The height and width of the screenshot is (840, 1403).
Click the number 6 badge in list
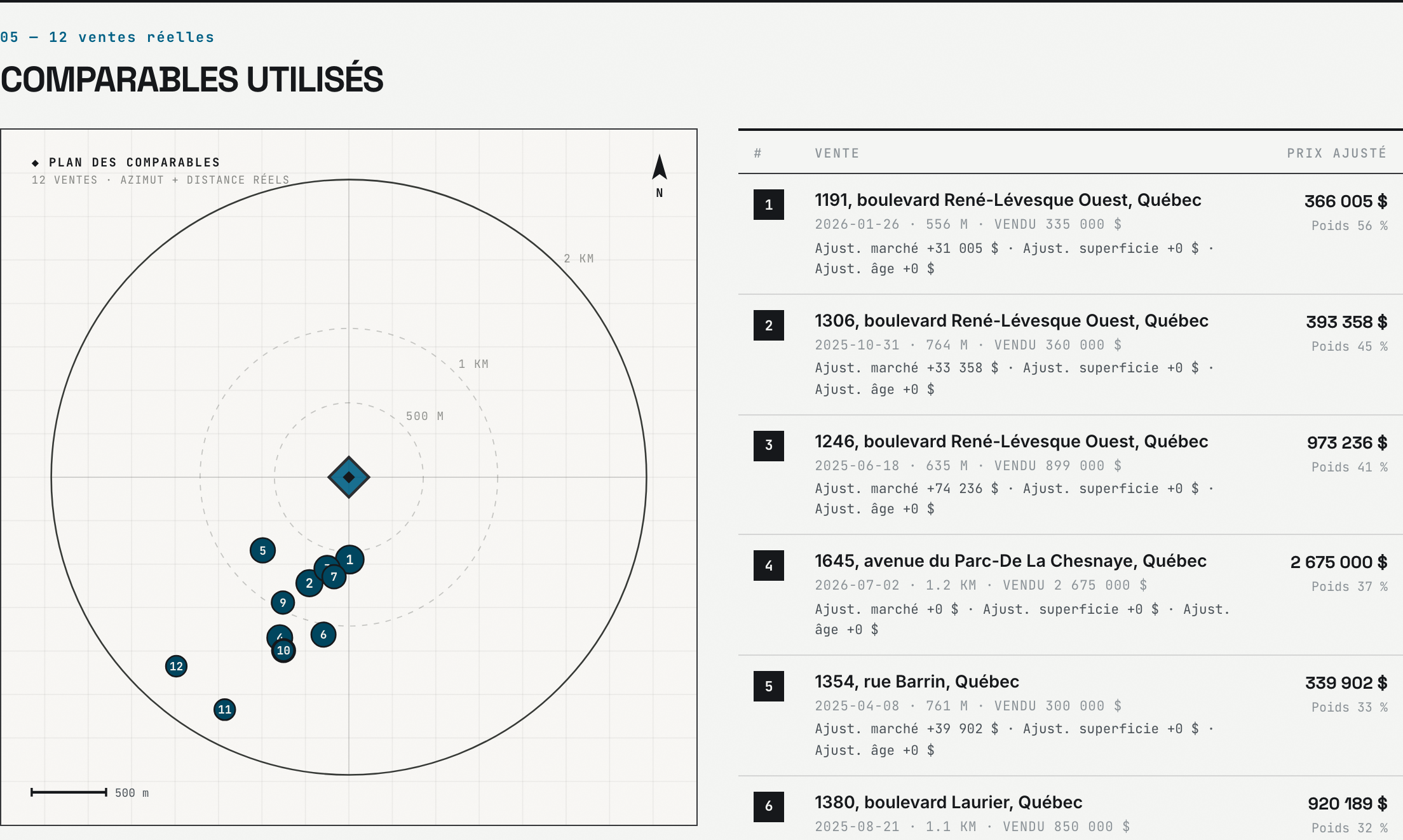[769, 806]
